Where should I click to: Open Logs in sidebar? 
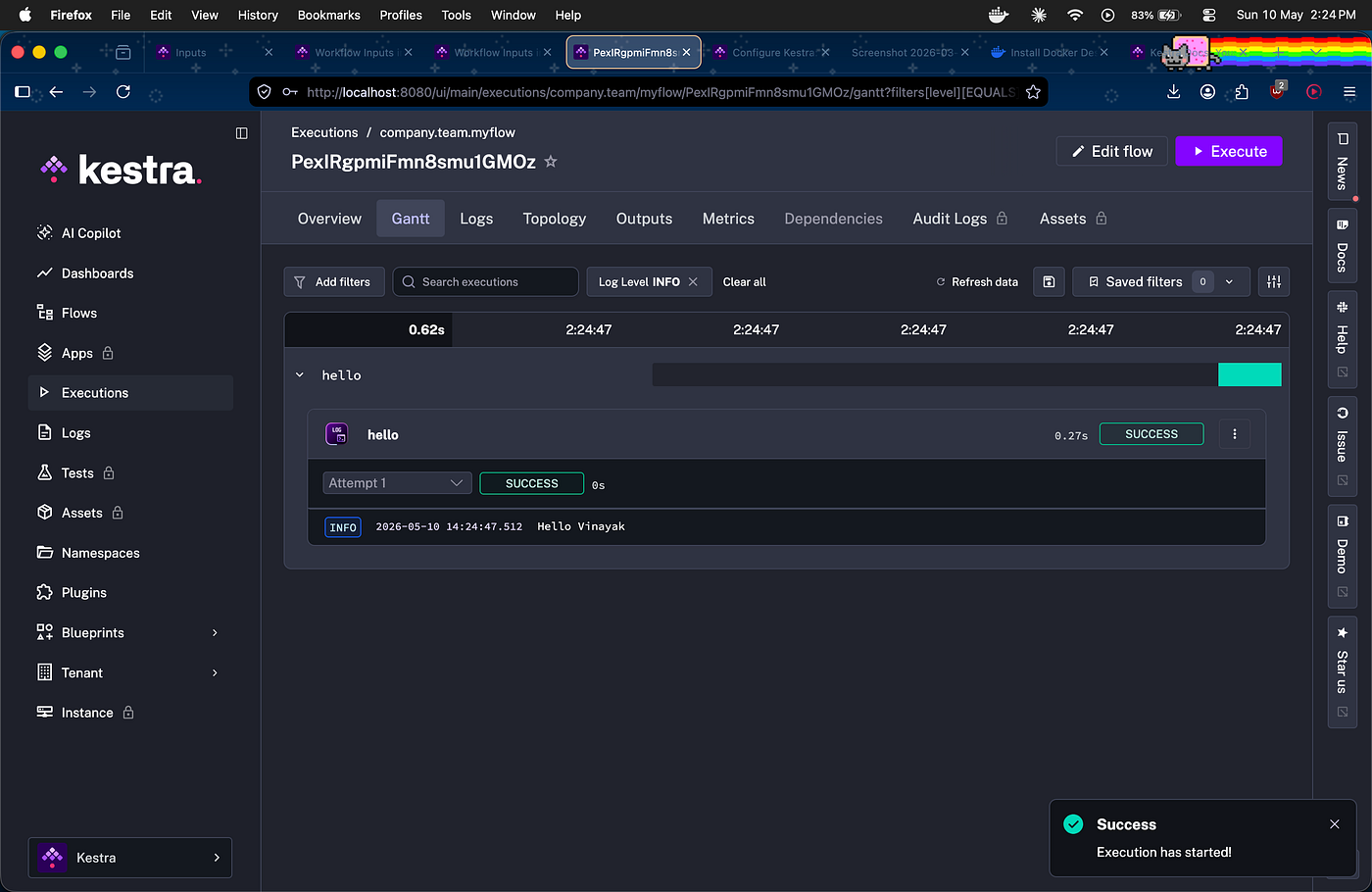(x=64, y=433)
